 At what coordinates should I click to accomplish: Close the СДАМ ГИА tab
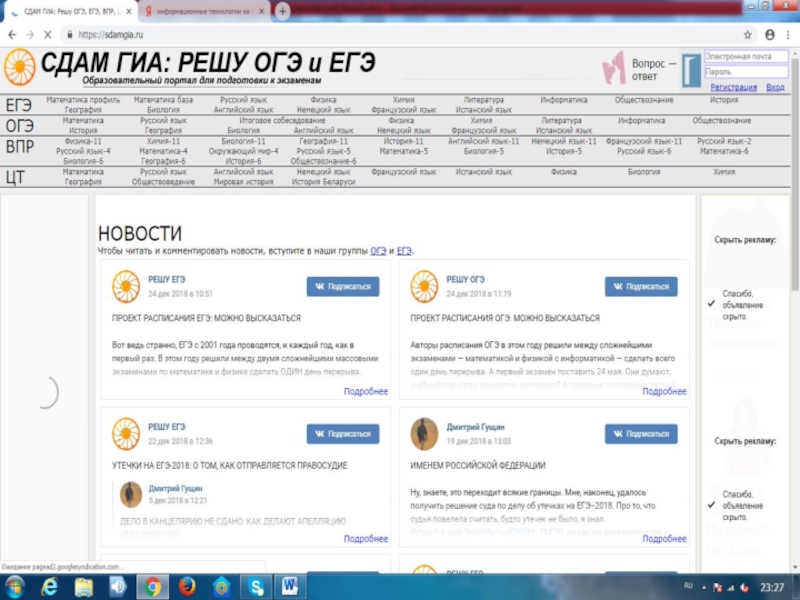coord(129,11)
